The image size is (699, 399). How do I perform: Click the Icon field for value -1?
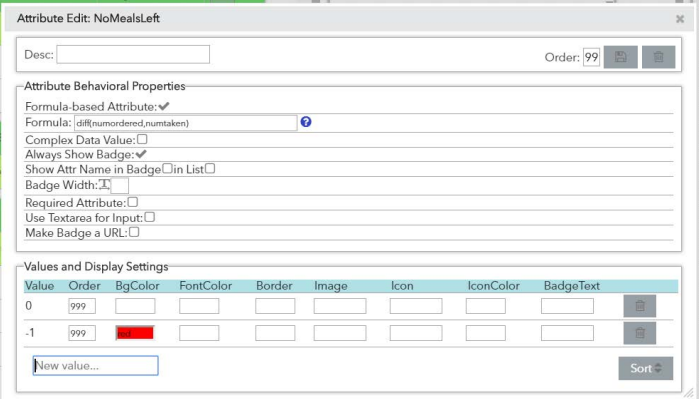tap(416, 333)
